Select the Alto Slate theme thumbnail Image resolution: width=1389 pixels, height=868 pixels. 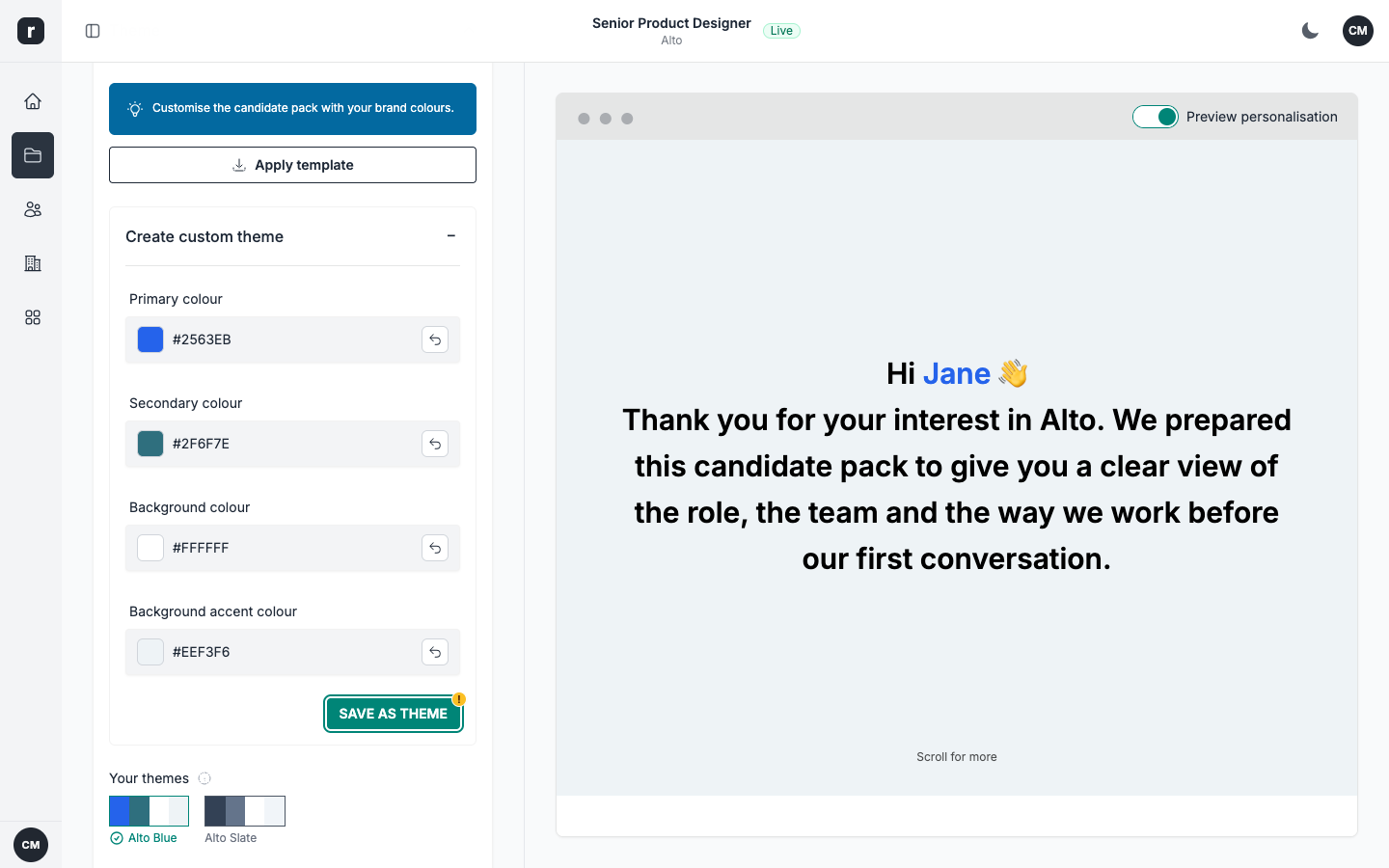click(245, 811)
